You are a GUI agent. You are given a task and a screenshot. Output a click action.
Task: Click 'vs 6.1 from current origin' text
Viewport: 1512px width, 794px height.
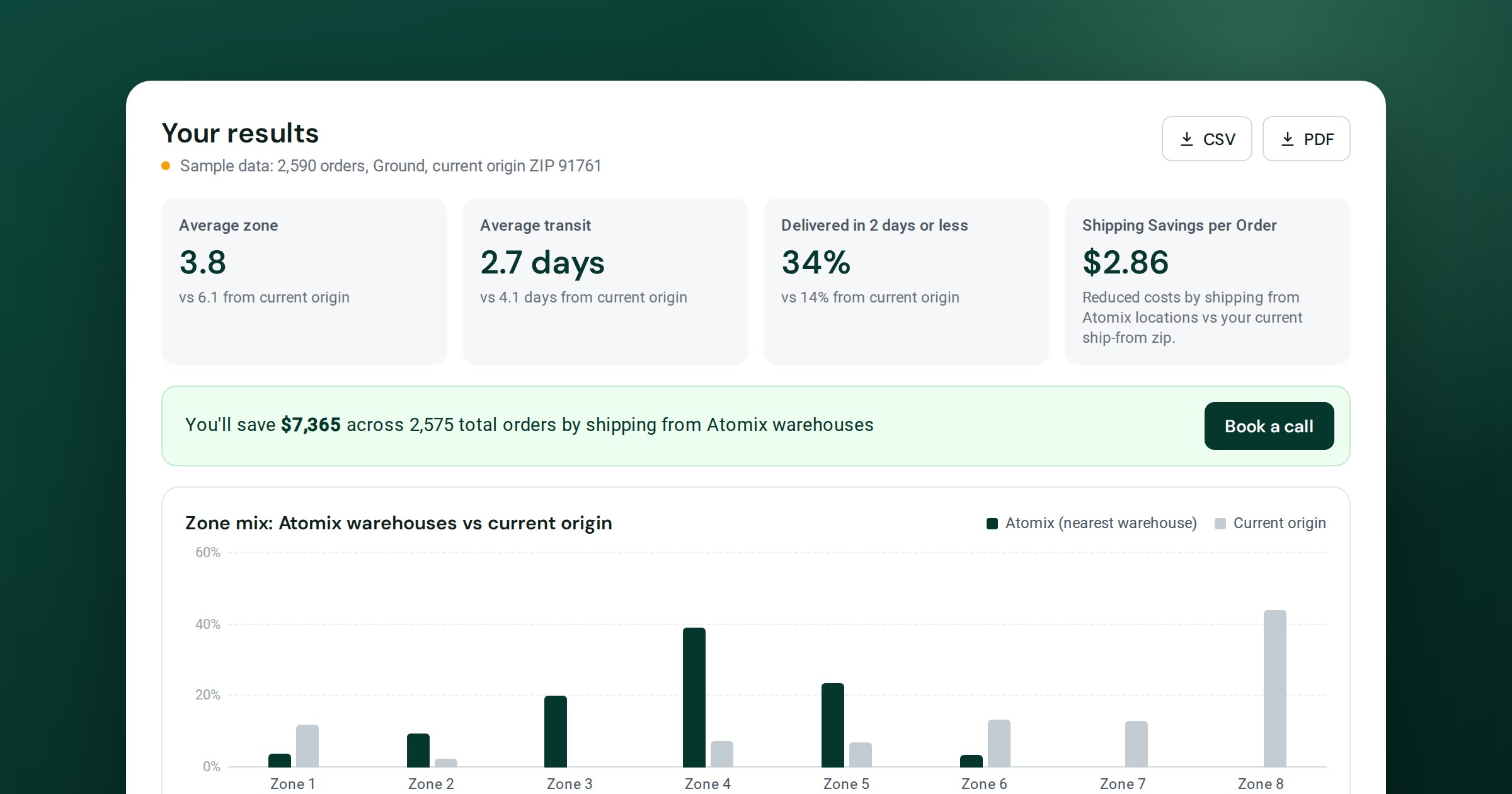(264, 297)
